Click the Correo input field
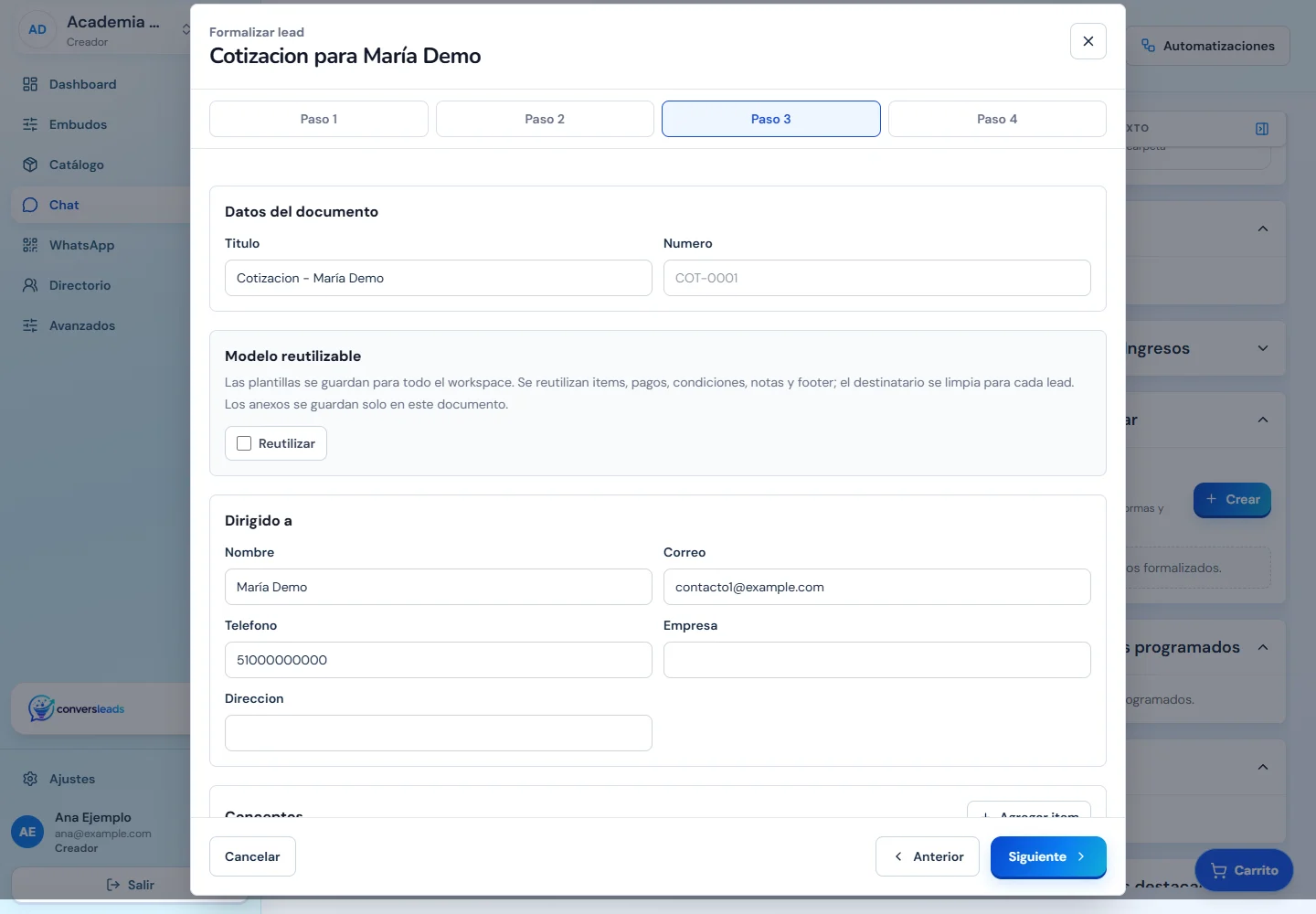This screenshot has height=914, width=1316. pos(877,587)
